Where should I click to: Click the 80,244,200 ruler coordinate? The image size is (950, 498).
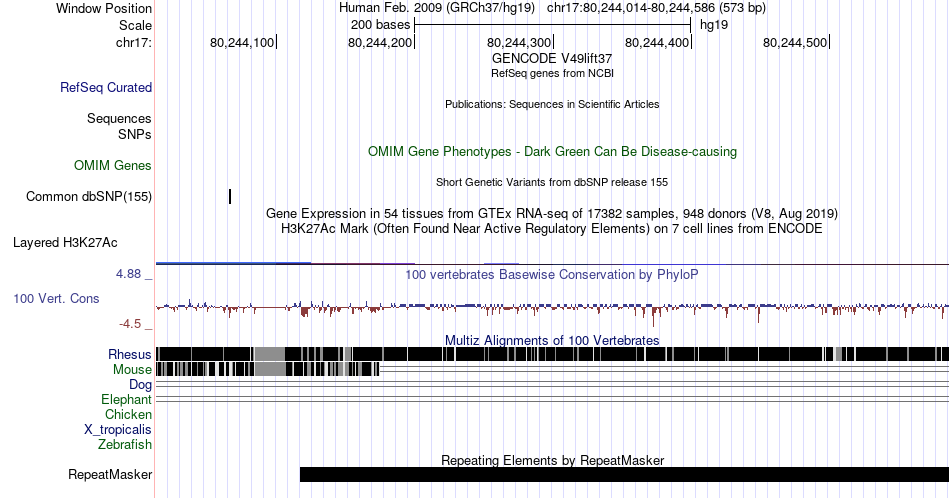pos(380,42)
